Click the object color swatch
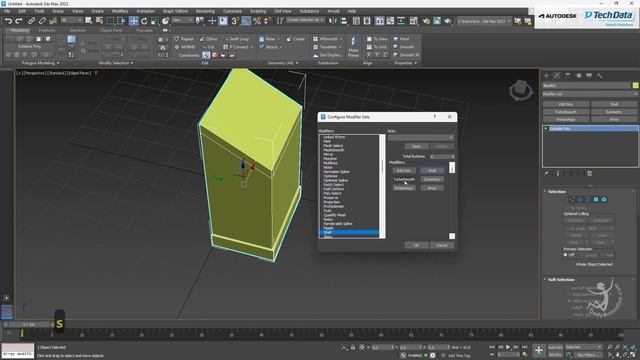This screenshot has height=360, width=640. point(635,85)
